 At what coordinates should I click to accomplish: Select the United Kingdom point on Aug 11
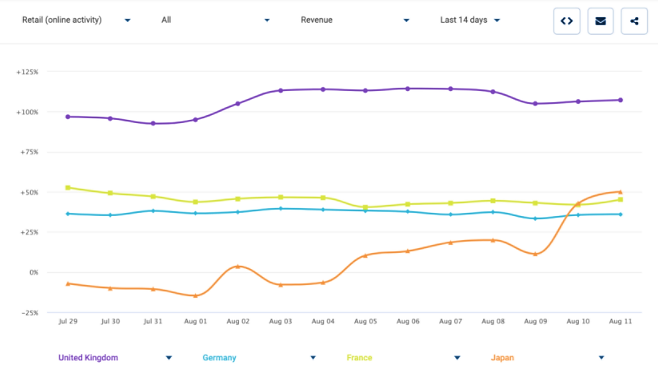(x=620, y=100)
